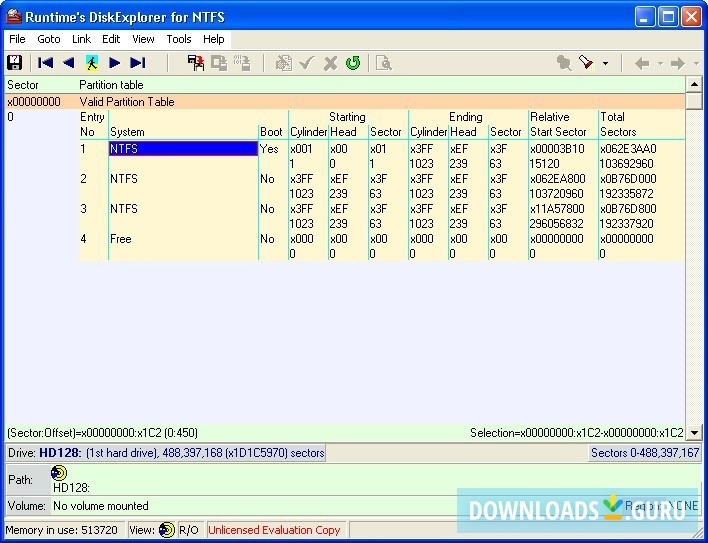Open the View menu
This screenshot has height=543, width=708.
pos(143,39)
